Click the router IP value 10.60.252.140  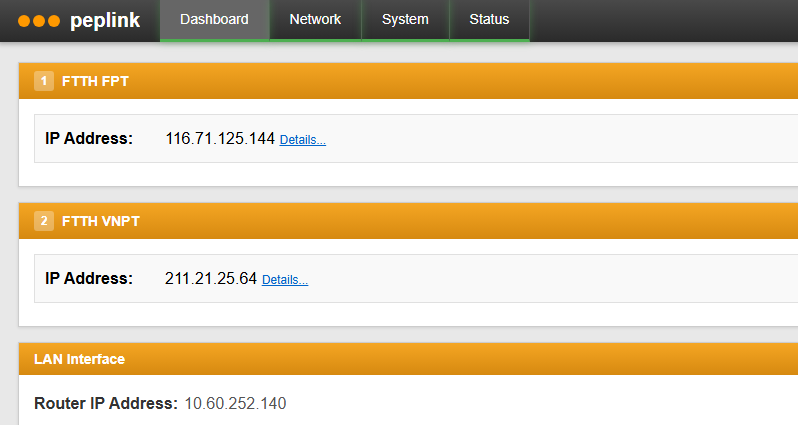235,404
